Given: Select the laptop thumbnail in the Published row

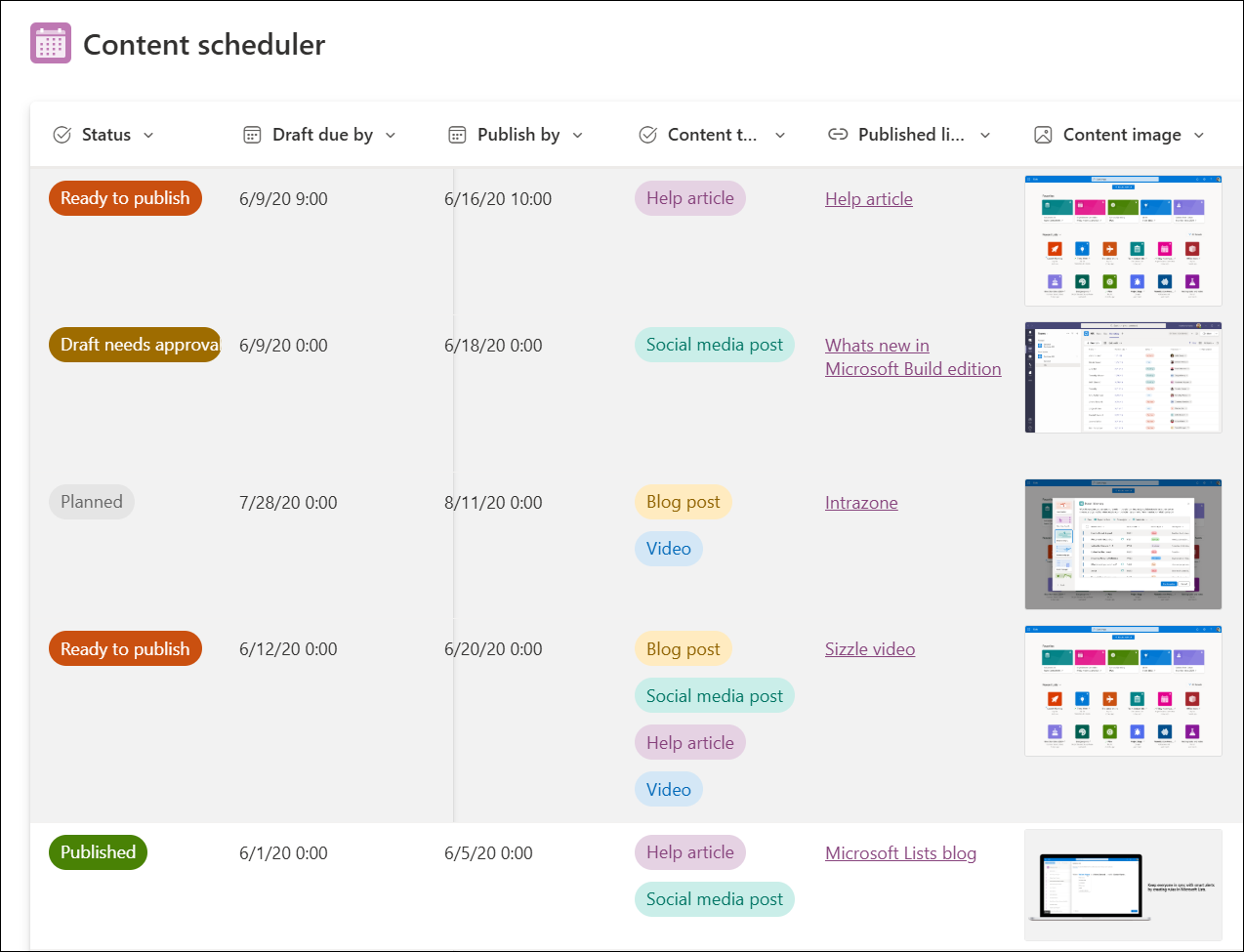Looking at the screenshot, I should coord(1122,885).
